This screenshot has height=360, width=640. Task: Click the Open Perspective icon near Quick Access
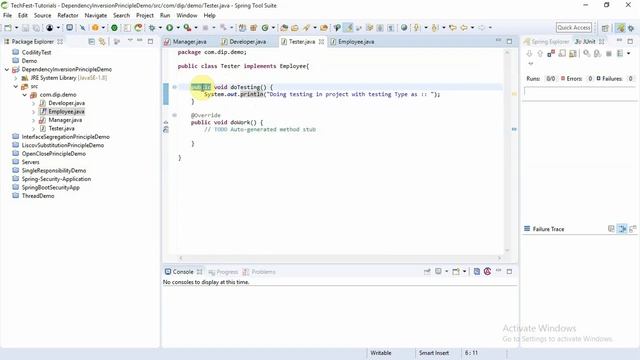(605, 28)
